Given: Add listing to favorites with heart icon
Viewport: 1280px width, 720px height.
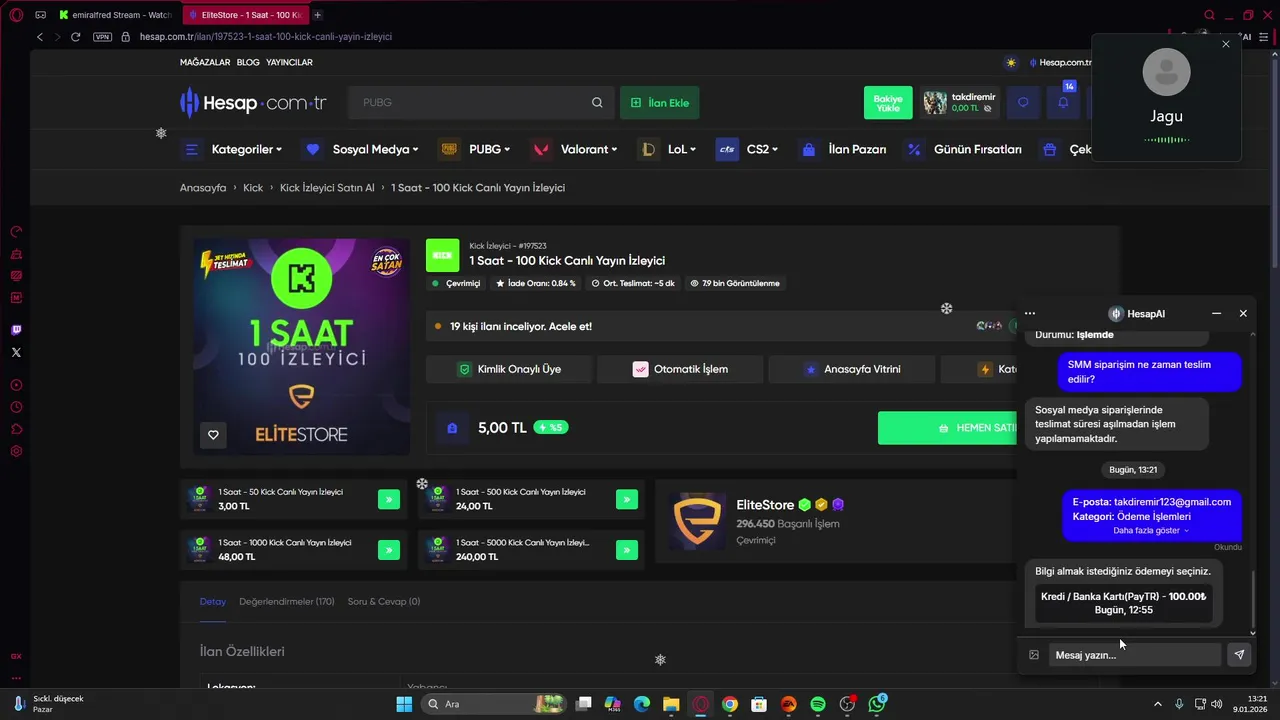Looking at the screenshot, I should 213,435.
